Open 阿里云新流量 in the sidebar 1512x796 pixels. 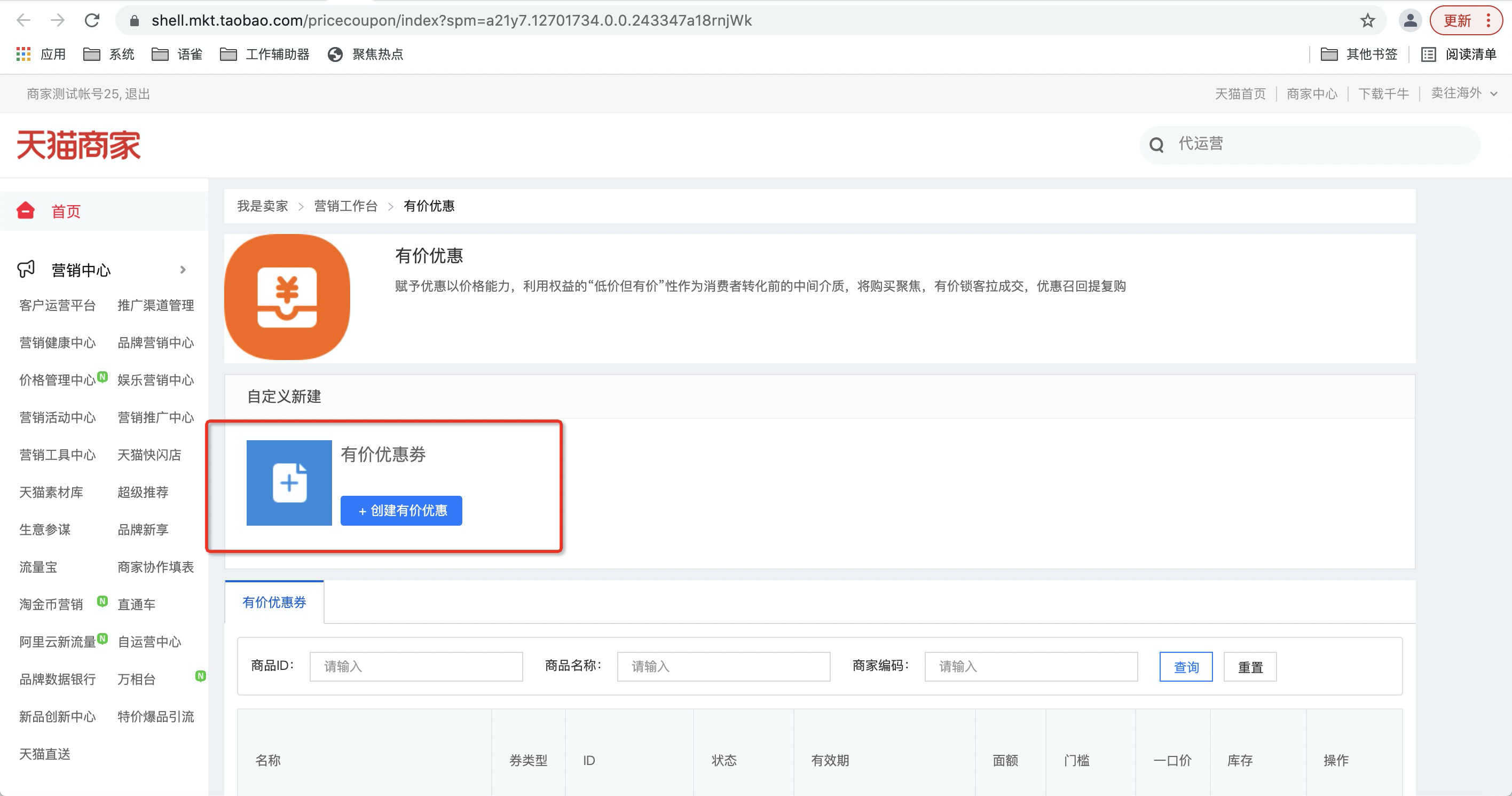point(58,642)
